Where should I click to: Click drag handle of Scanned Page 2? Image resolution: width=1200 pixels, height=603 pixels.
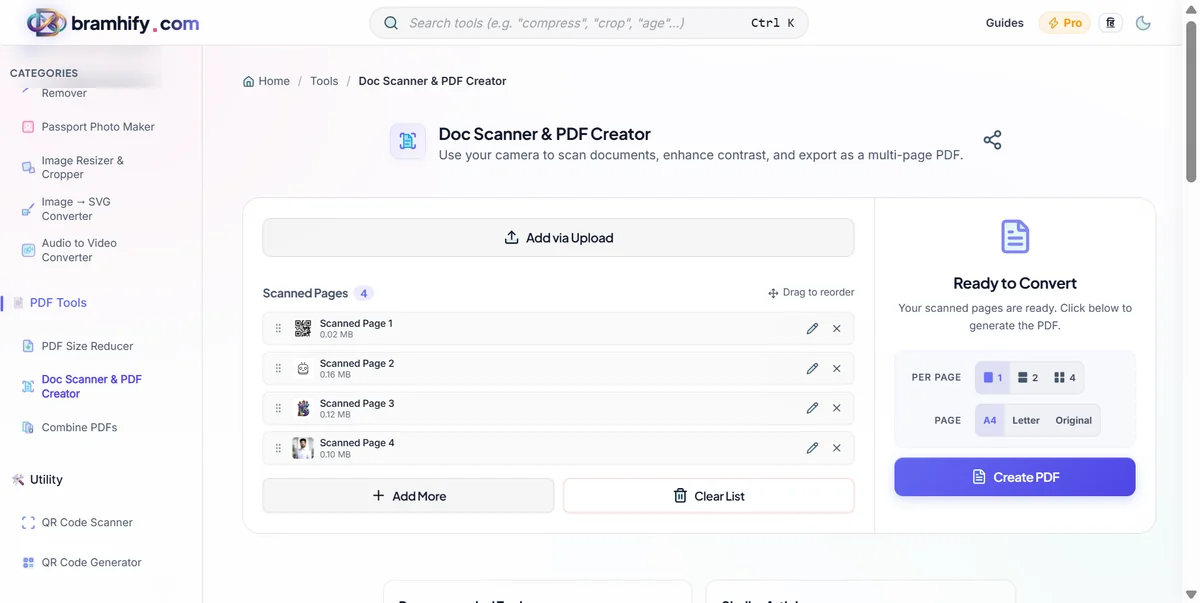pos(278,369)
